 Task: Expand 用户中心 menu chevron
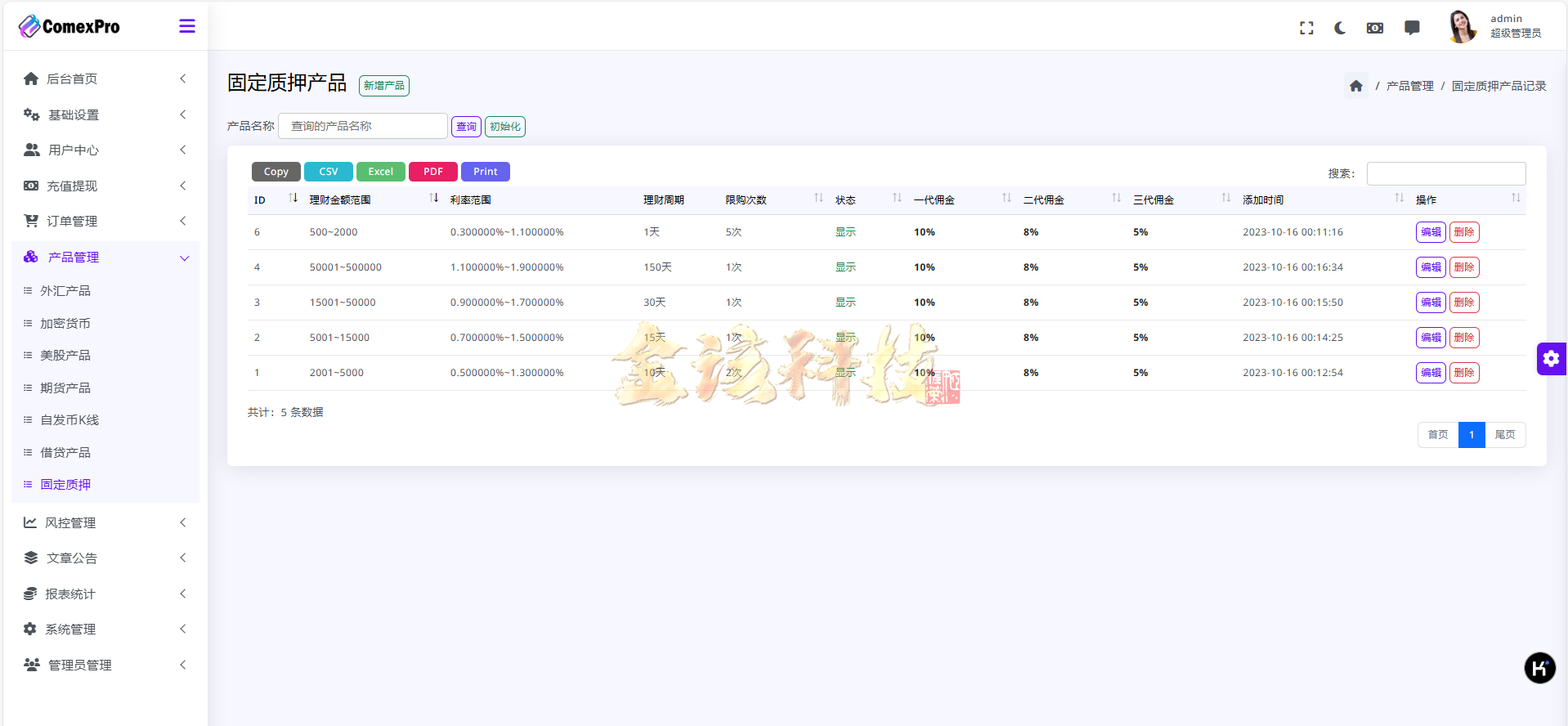[183, 150]
